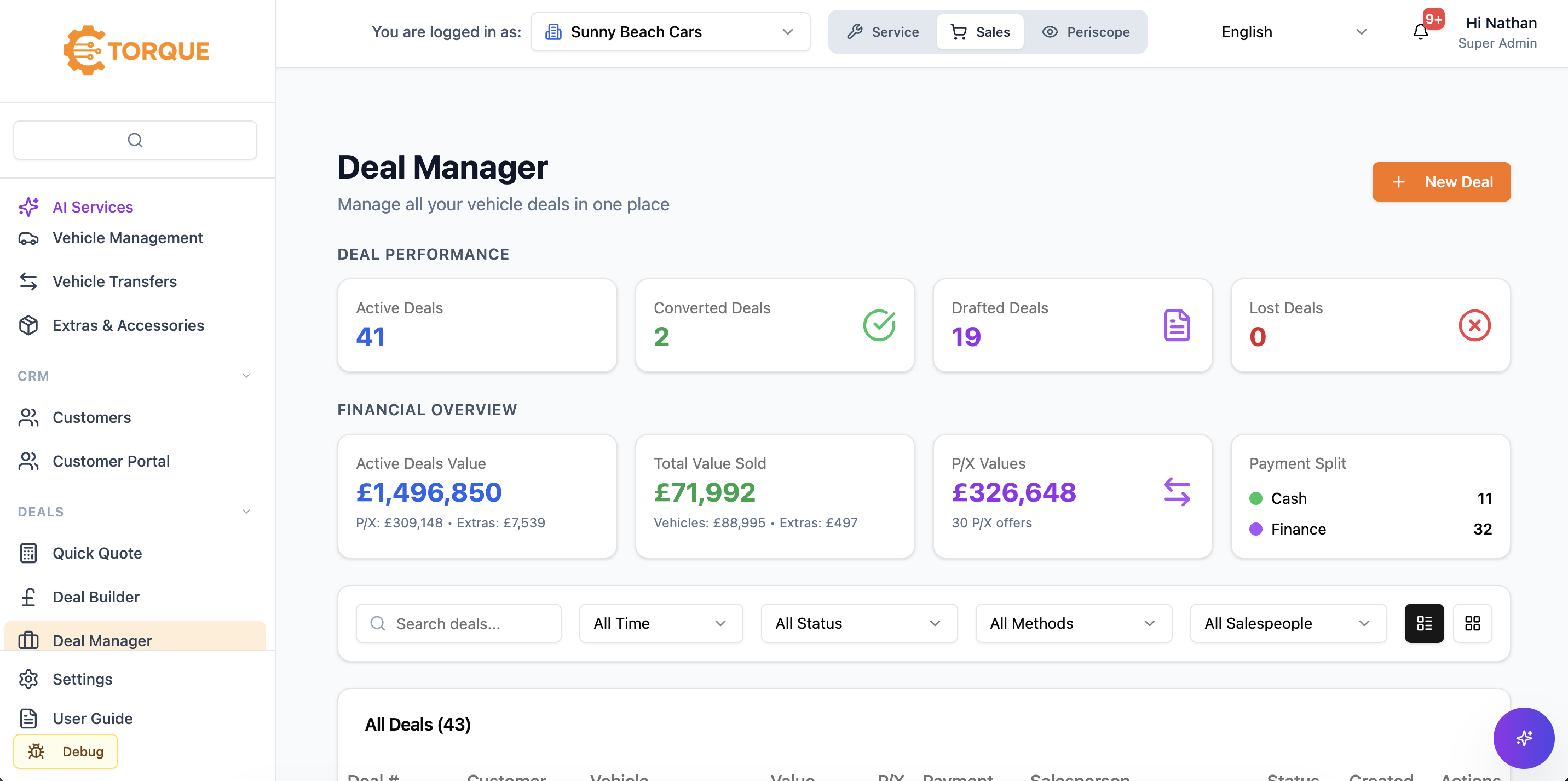Viewport: 1568px width, 781px height.
Task: Open notifications bell icon
Action: (1420, 32)
